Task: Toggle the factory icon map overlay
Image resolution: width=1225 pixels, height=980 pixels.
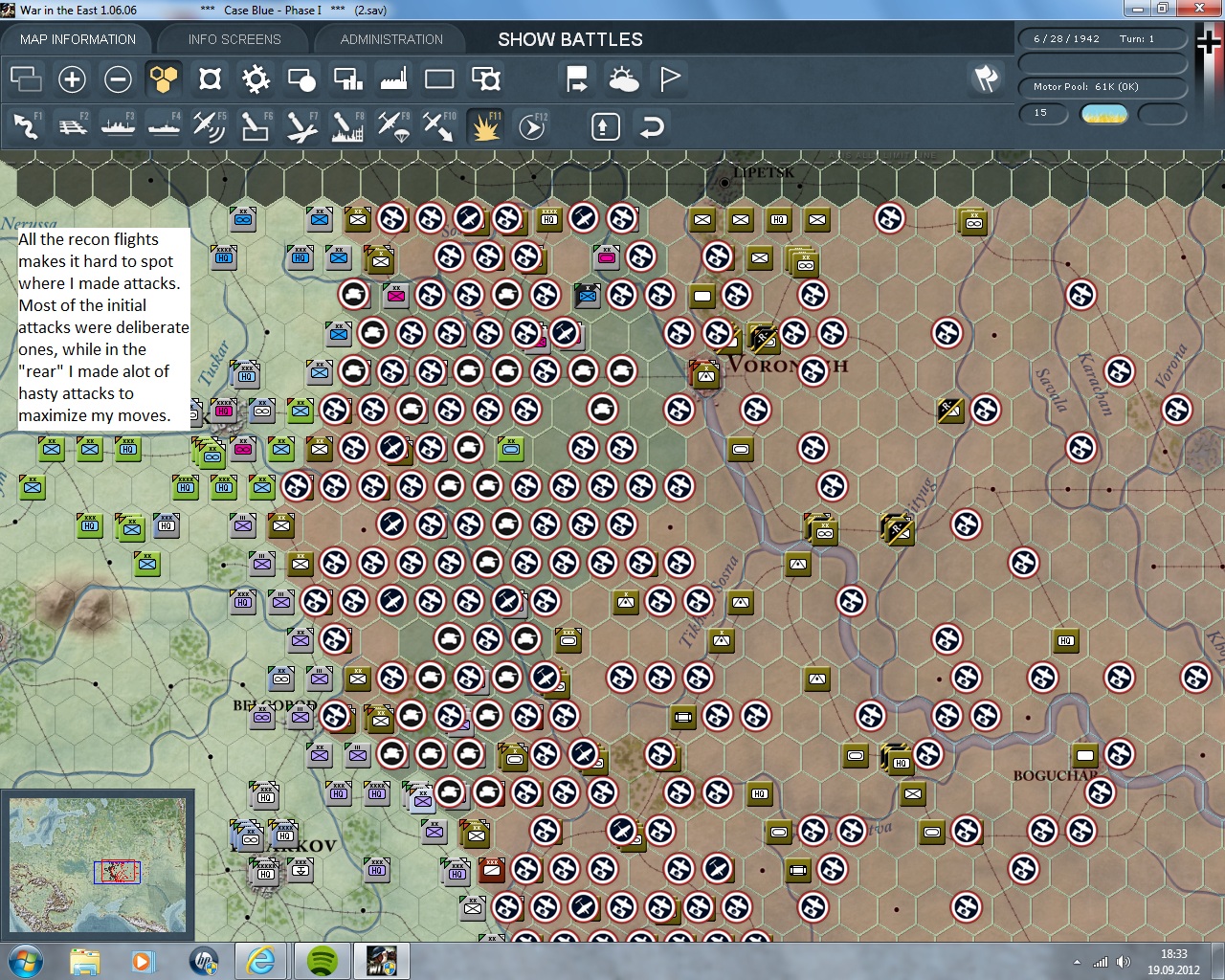Action: pos(393,78)
